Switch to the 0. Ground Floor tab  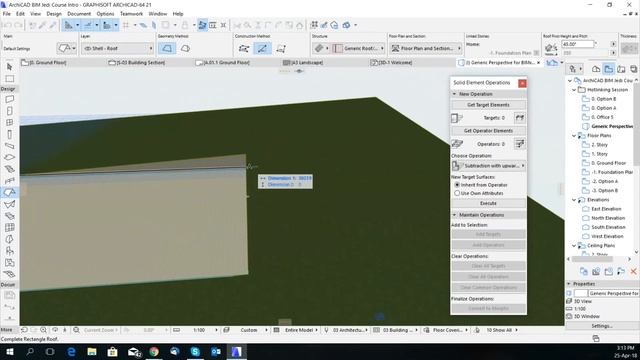click(44, 62)
